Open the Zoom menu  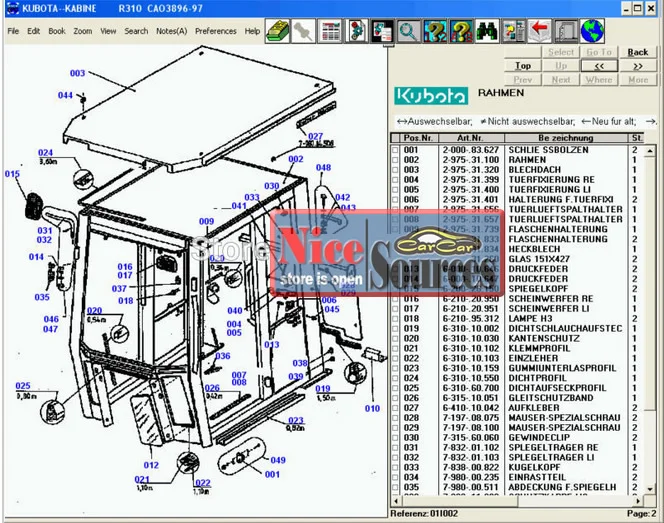pyautogui.click(x=83, y=31)
